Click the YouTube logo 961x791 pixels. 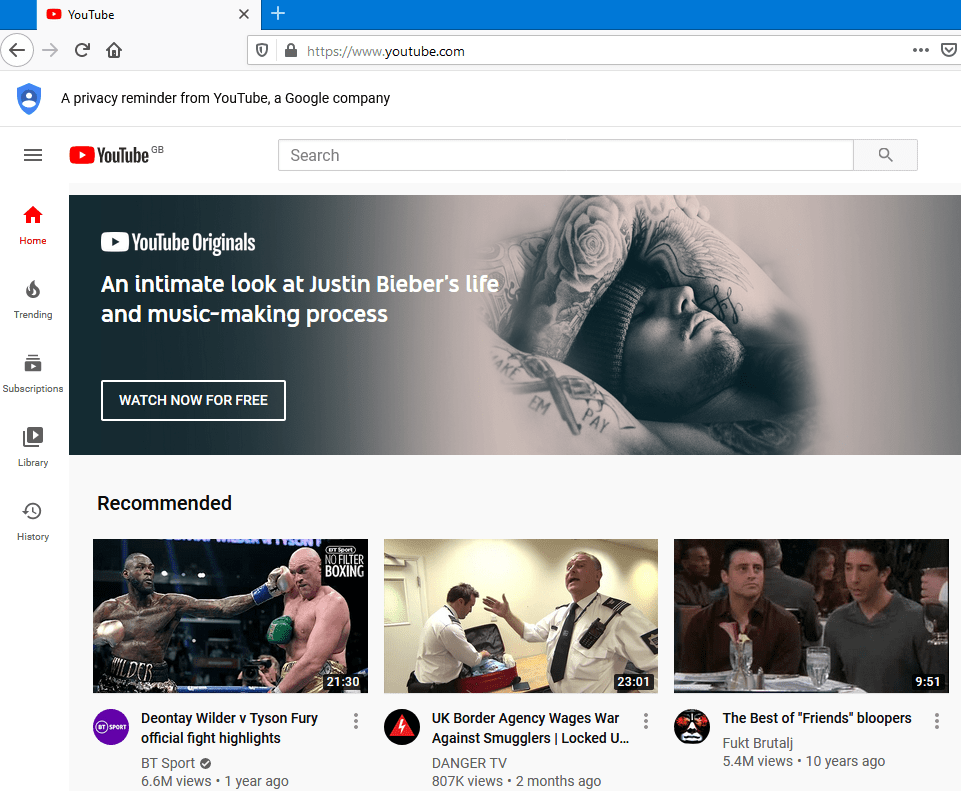click(x=110, y=155)
